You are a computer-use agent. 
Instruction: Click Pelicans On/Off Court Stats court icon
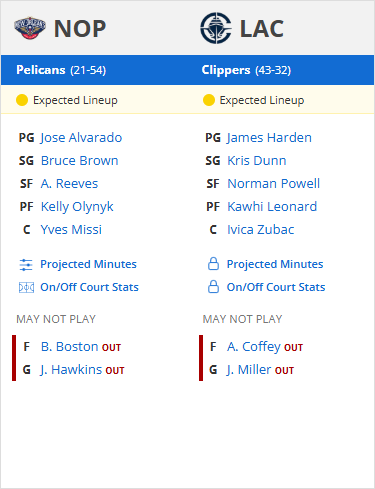point(26,287)
